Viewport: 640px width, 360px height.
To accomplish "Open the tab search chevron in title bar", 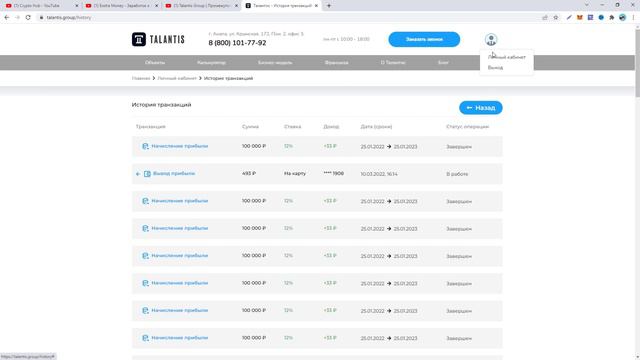I will (x=587, y=5).
